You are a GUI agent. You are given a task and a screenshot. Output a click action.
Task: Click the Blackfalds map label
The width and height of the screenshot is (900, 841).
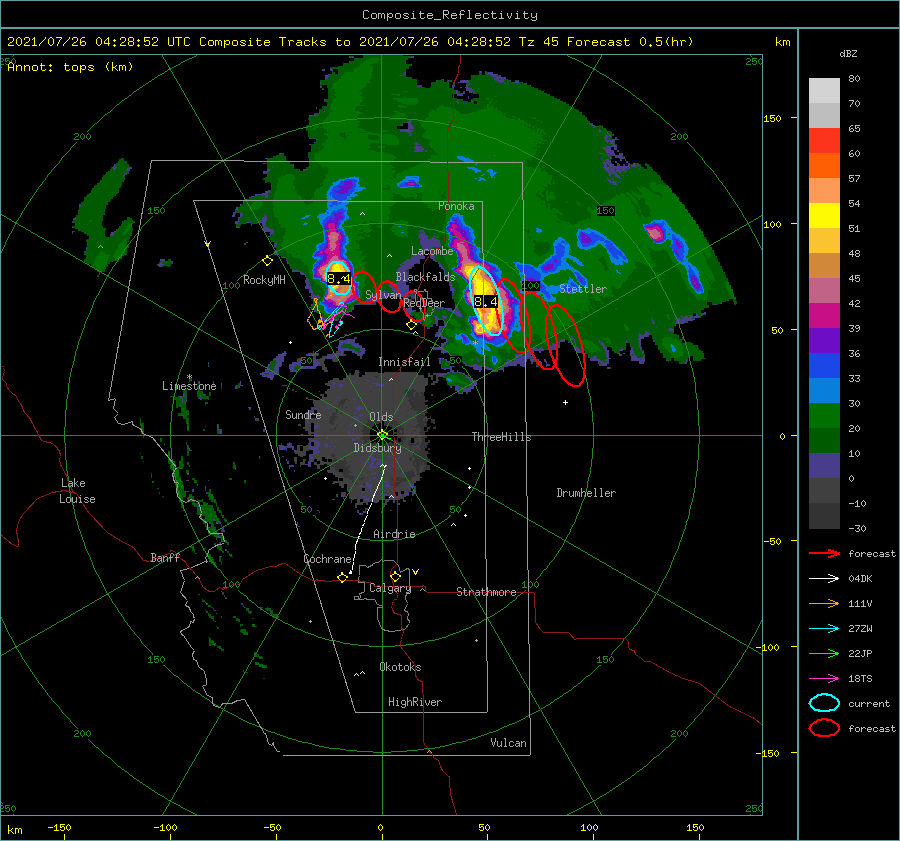(x=425, y=277)
